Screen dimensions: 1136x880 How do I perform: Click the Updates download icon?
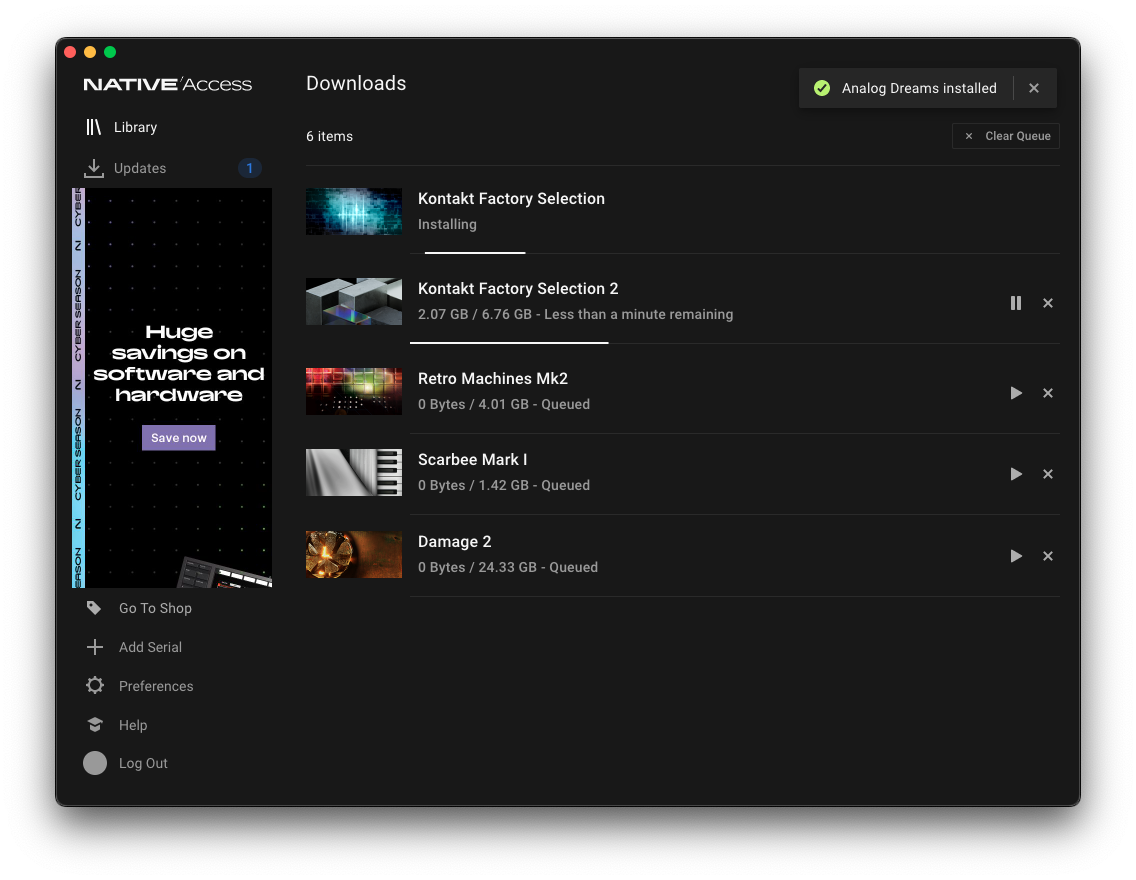coord(93,168)
